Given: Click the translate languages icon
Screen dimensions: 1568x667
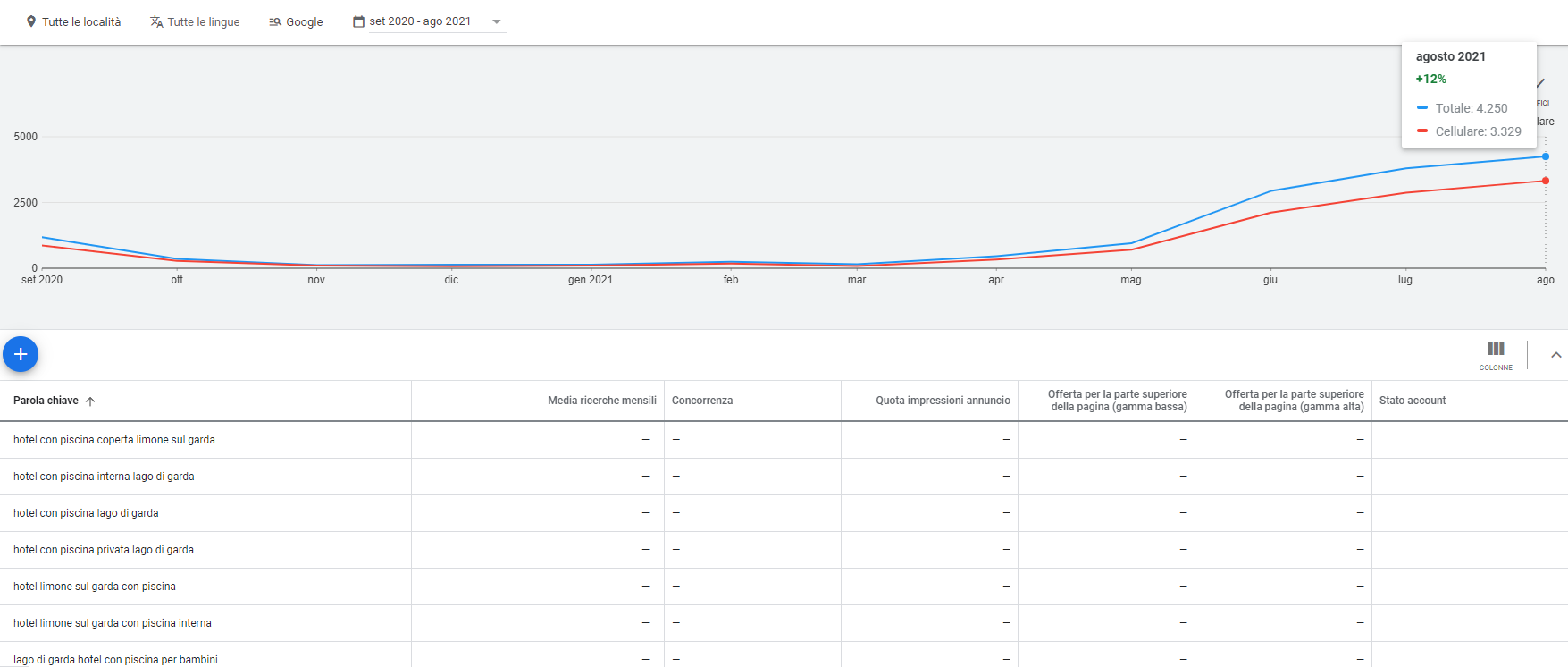Looking at the screenshot, I should pyautogui.click(x=156, y=21).
